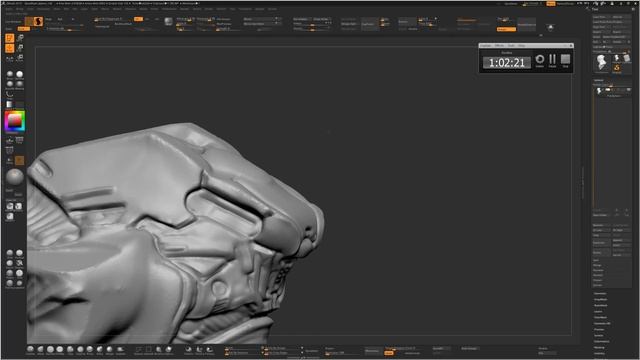
Task: Open the ZBrush Transform menu
Action: pos(245,9)
